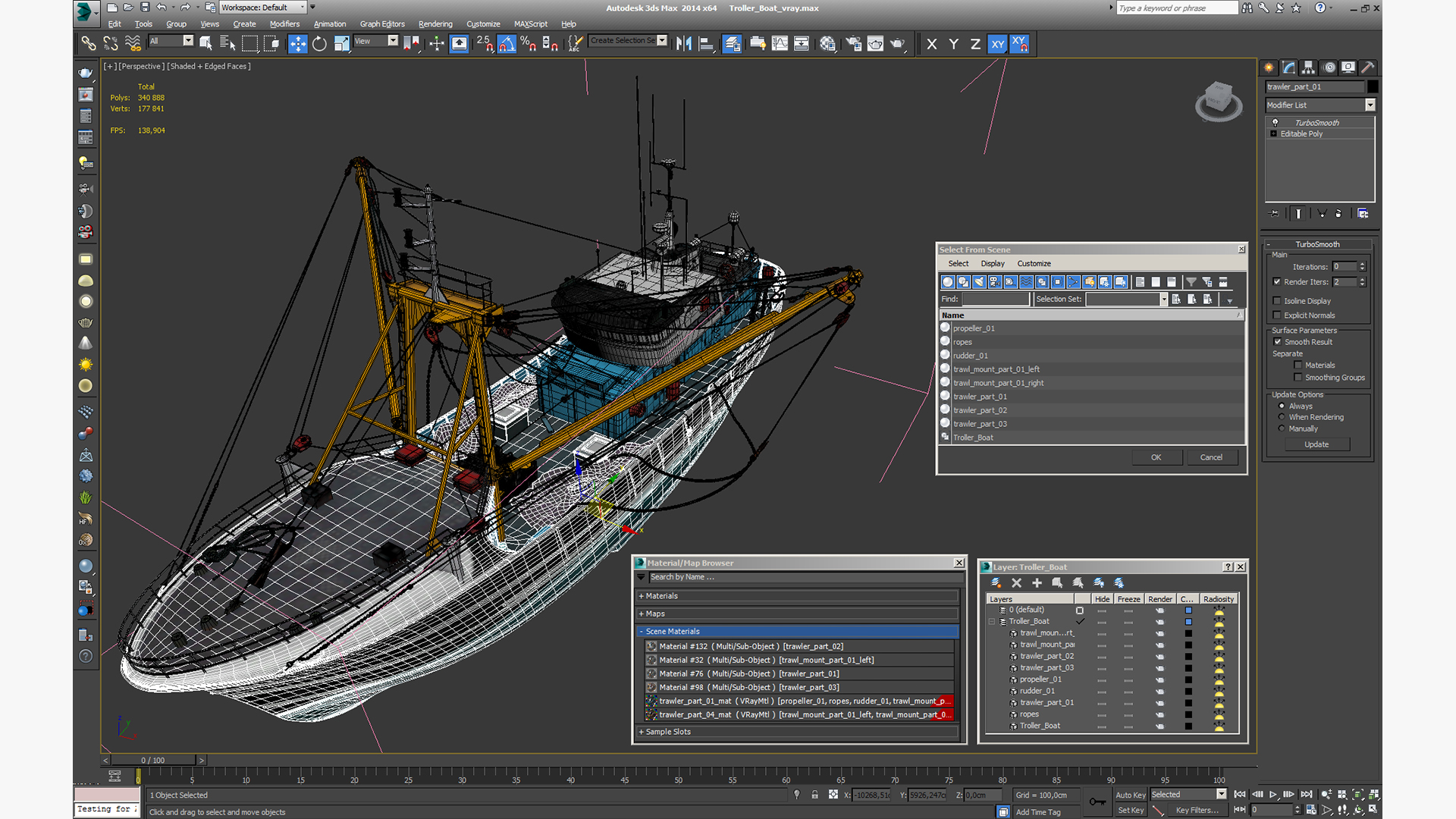Open the MAXScript menu
Viewport: 1456px width, 819px height.
[x=530, y=24]
